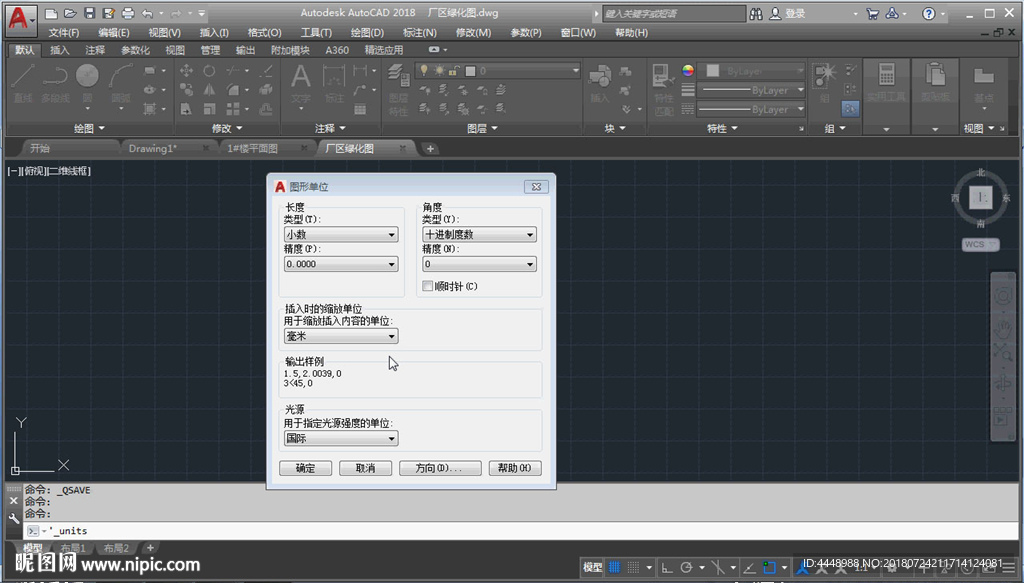Screen dimensions: 1024x583
Task: Switch to the 布局1 layout tab
Action: [x=73, y=548]
